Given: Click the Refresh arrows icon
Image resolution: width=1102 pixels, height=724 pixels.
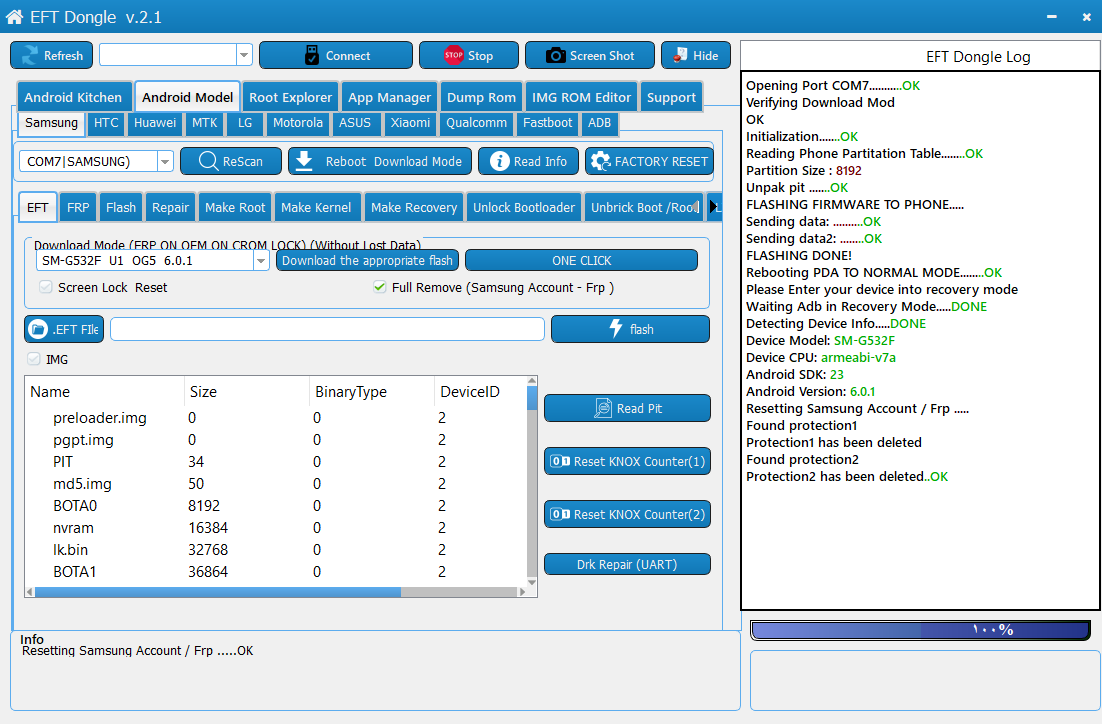Looking at the screenshot, I should [30, 56].
